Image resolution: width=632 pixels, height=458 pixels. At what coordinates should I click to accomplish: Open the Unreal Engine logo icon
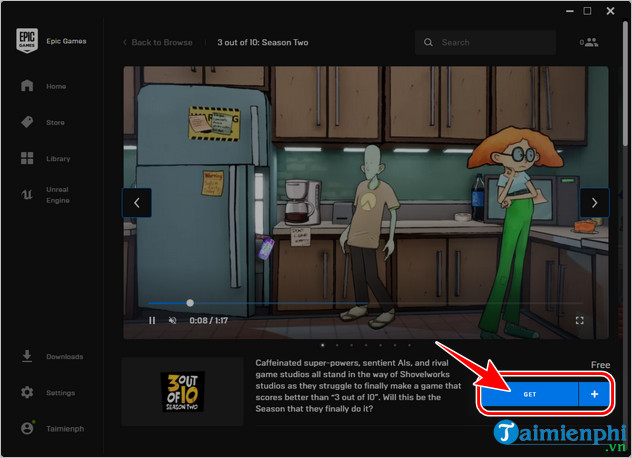27,195
